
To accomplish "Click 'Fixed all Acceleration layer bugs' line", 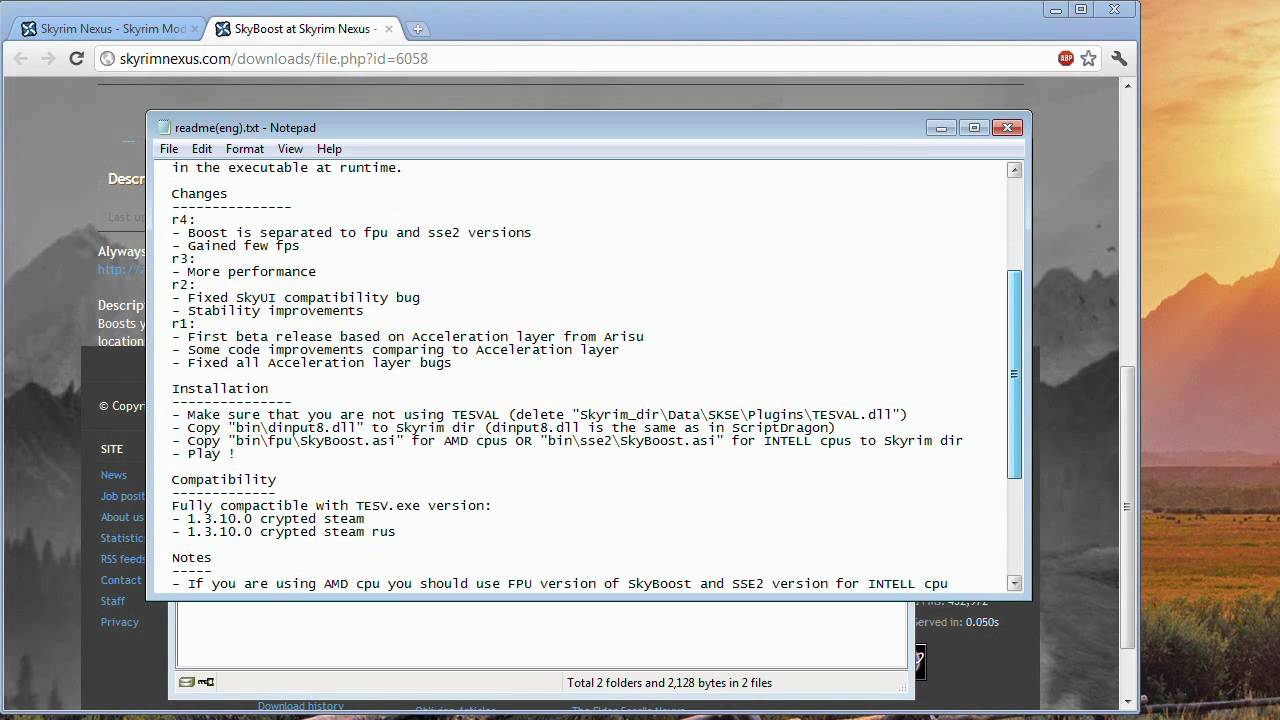I will click(x=311, y=363).
